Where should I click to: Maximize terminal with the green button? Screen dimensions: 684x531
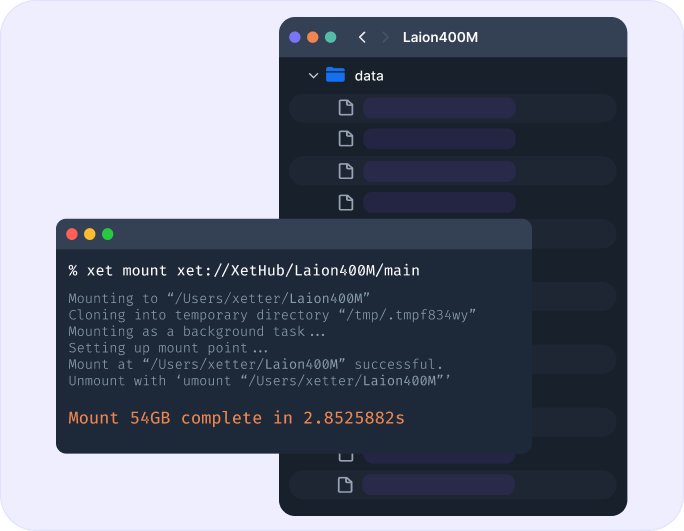108,234
